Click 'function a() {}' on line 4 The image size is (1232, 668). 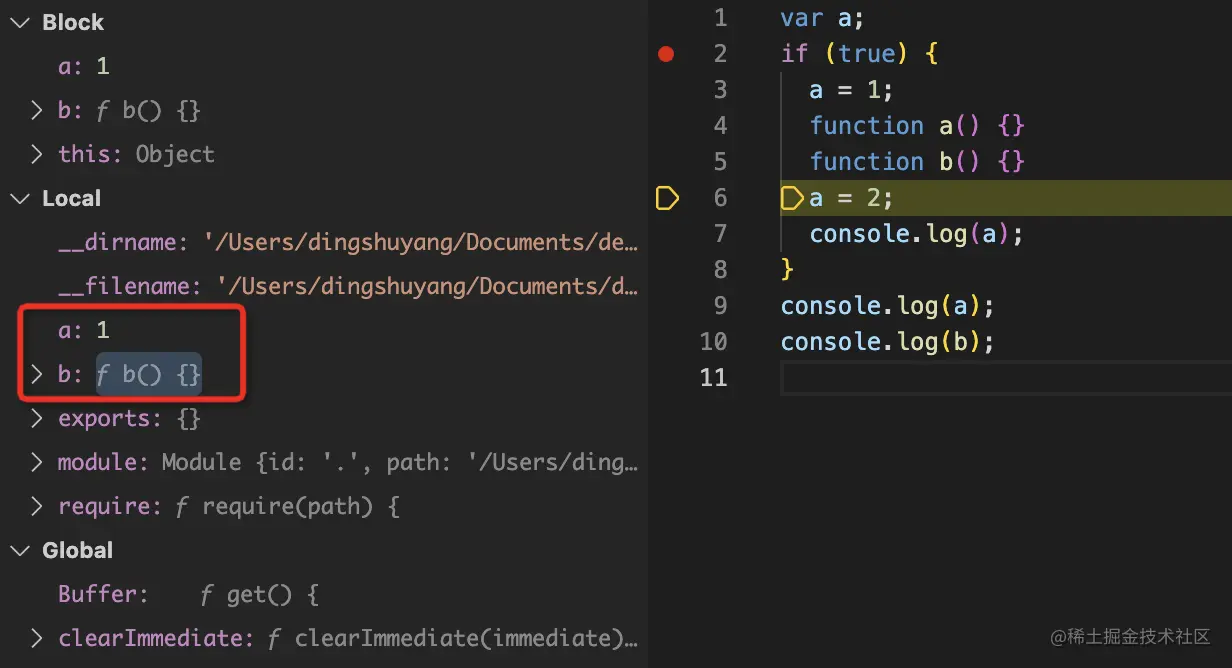pyautogui.click(x=917, y=126)
